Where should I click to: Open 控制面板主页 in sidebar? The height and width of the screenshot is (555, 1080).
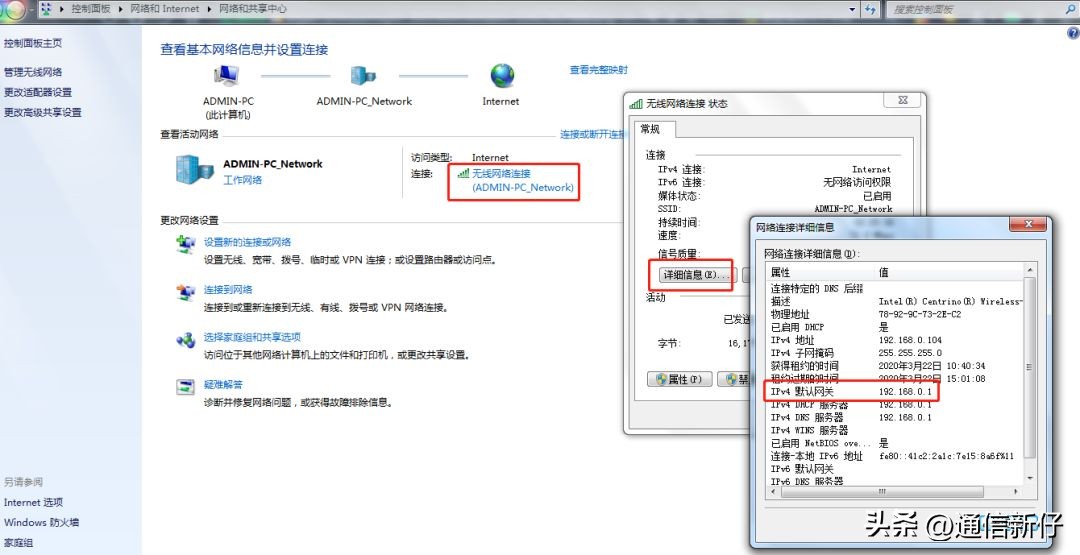point(33,43)
